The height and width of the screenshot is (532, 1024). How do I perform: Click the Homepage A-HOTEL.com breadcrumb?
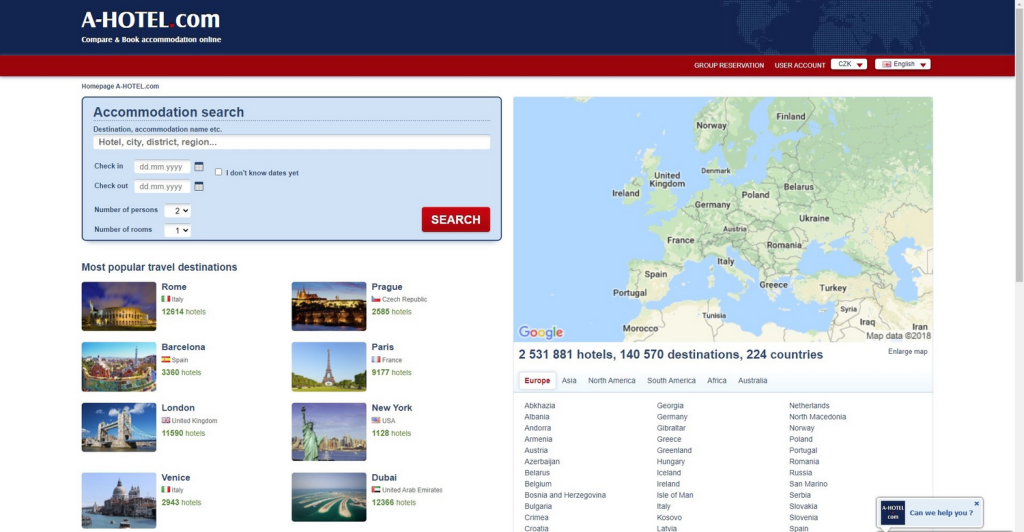(120, 86)
